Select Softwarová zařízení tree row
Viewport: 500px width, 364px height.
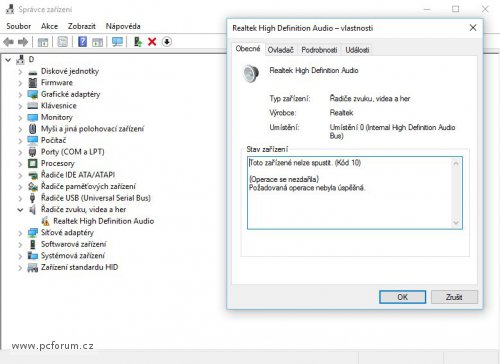[73, 244]
